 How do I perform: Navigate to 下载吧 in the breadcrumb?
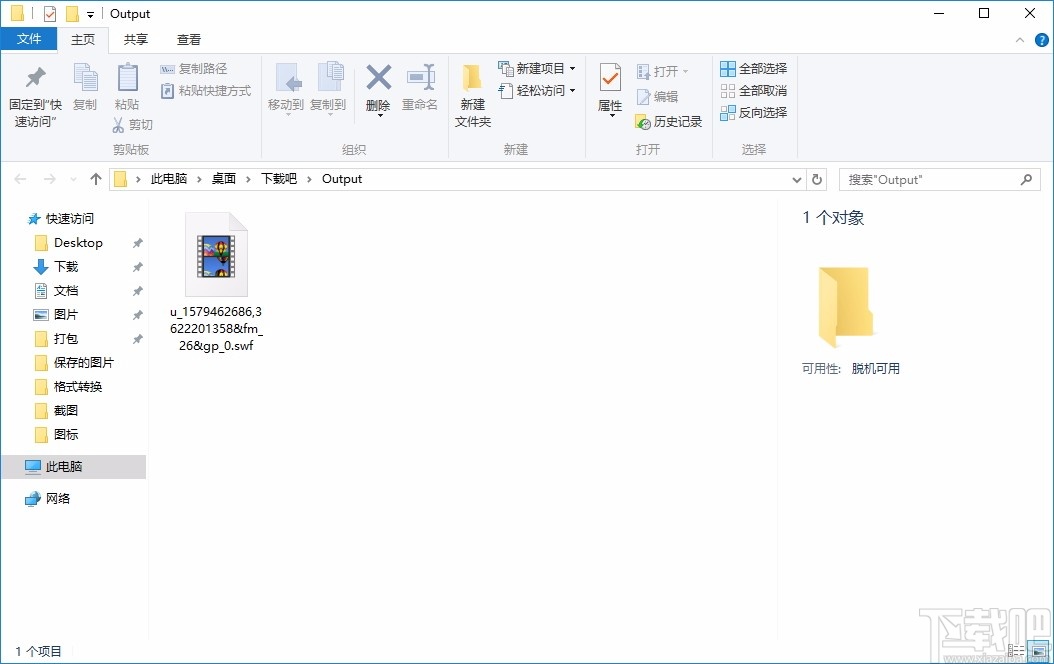pos(276,179)
